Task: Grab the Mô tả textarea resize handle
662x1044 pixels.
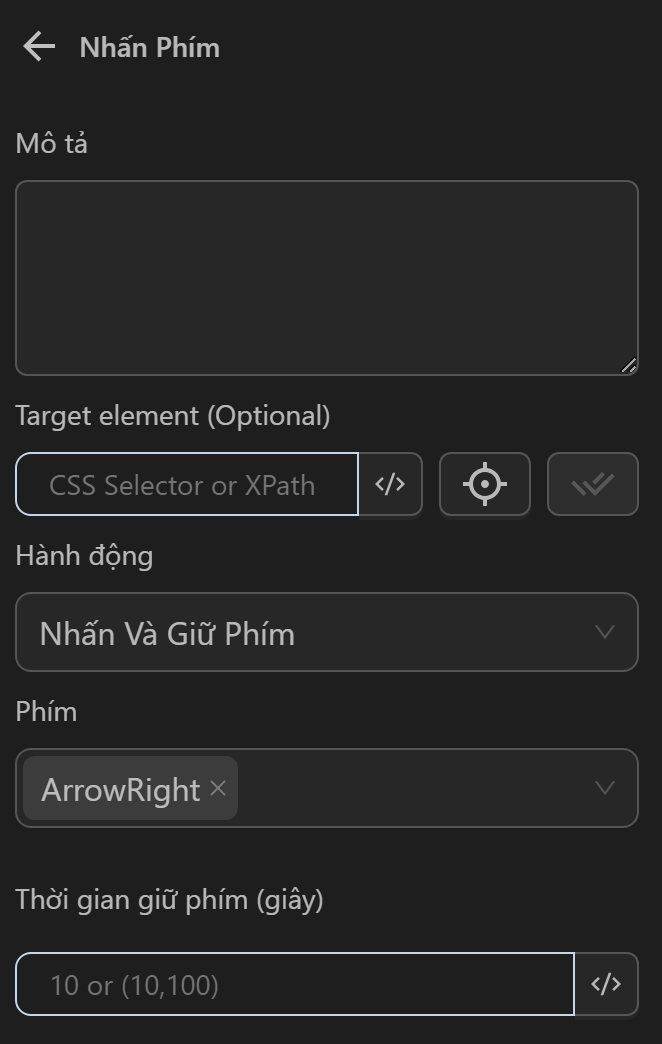Action: (628, 366)
